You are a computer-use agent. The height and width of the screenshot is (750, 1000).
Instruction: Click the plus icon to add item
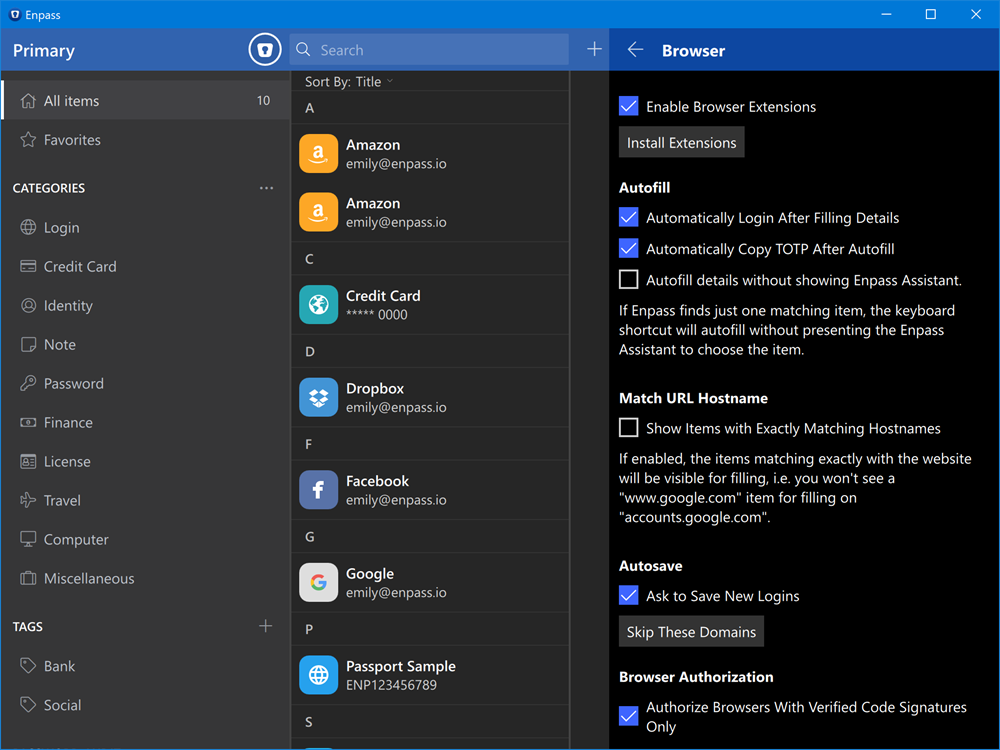pyautogui.click(x=594, y=49)
